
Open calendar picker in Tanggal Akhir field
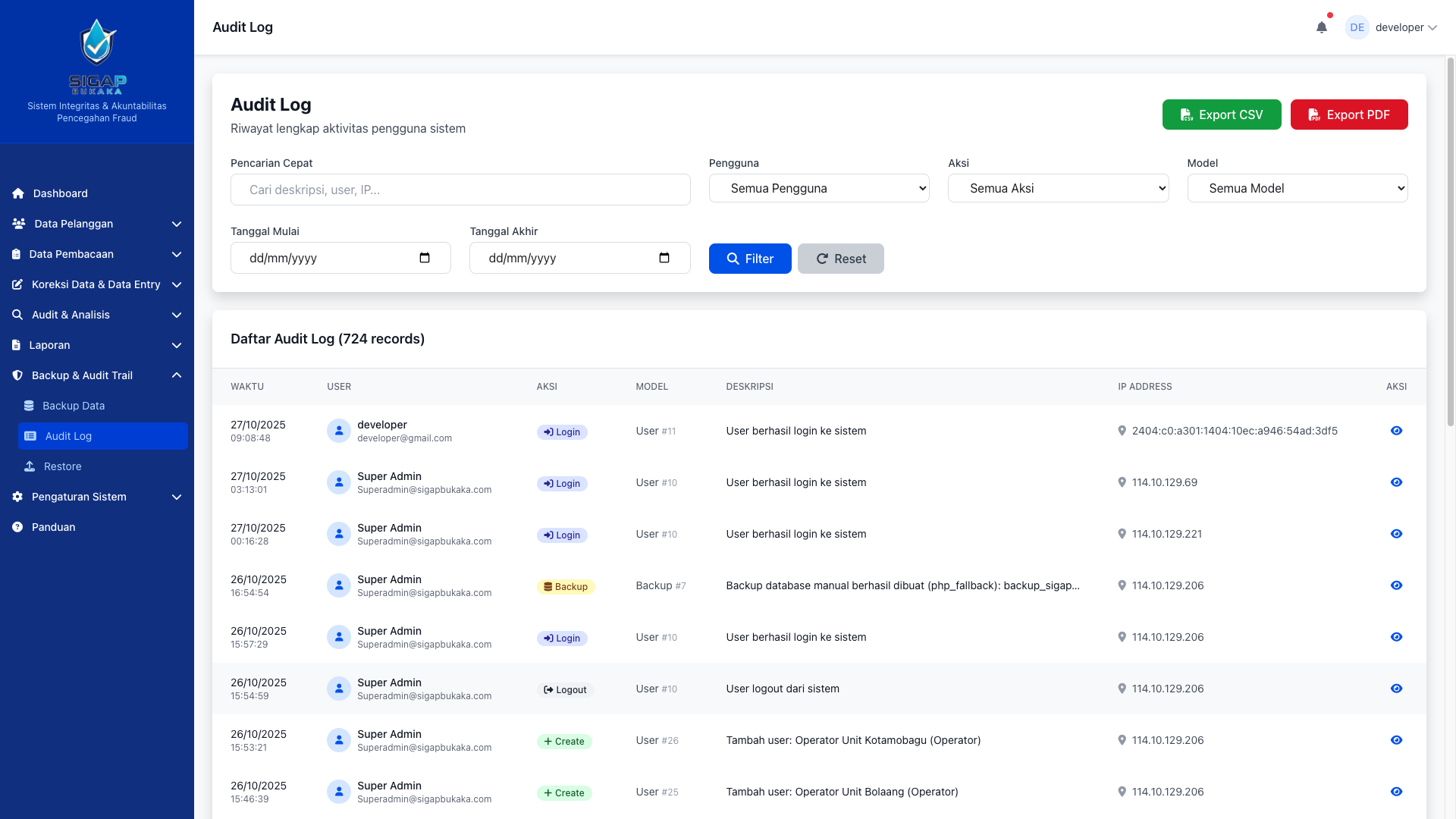click(x=664, y=258)
